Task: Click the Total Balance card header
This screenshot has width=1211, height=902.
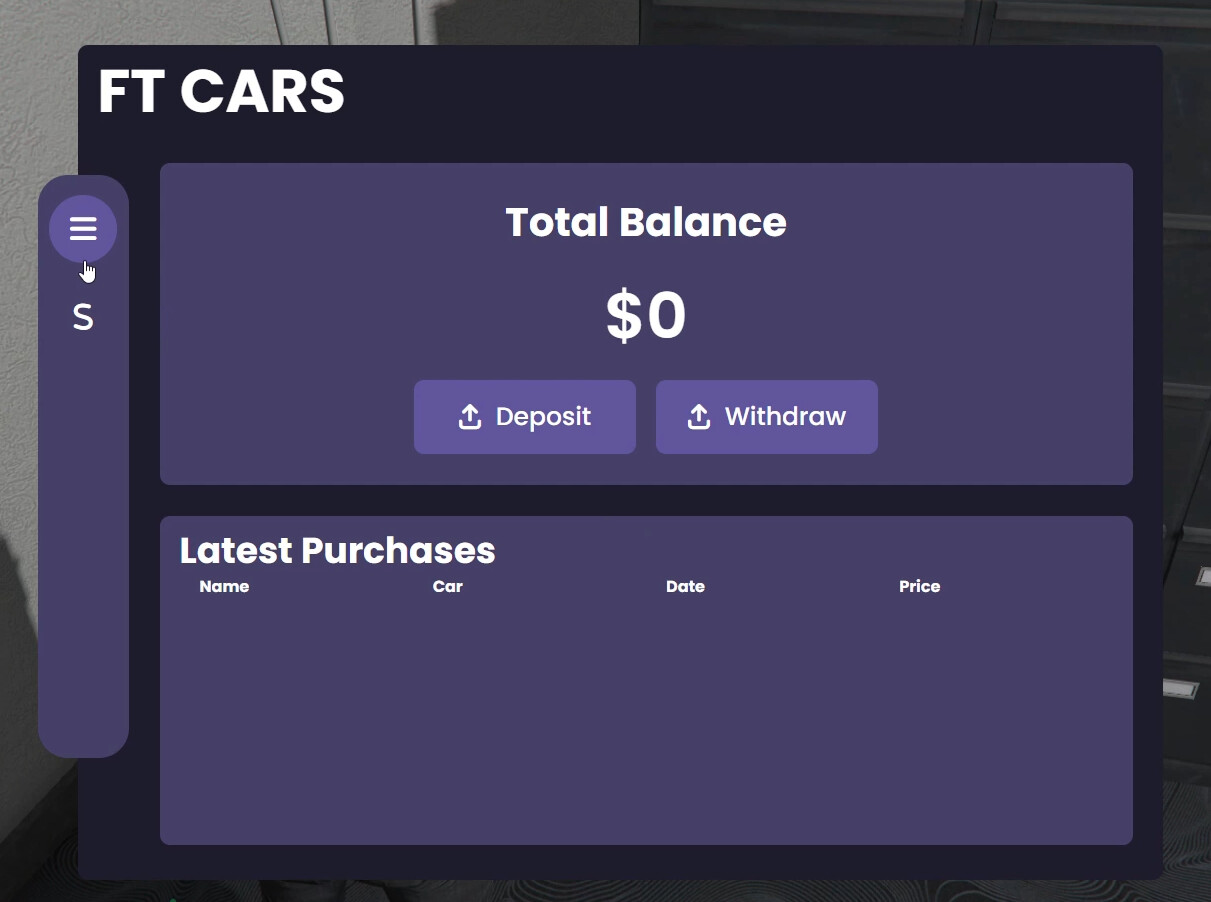Action: 645,222
